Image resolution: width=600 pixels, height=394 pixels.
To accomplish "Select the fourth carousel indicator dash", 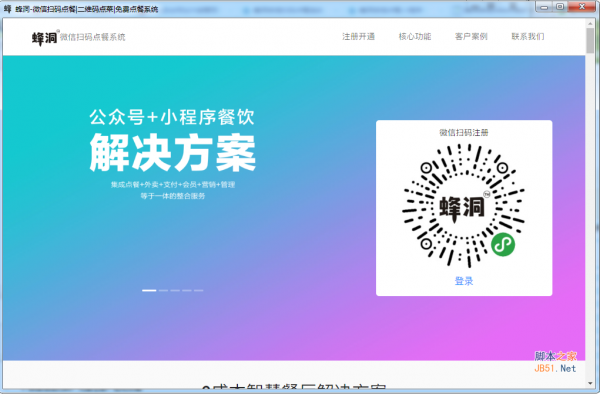I will click(187, 290).
